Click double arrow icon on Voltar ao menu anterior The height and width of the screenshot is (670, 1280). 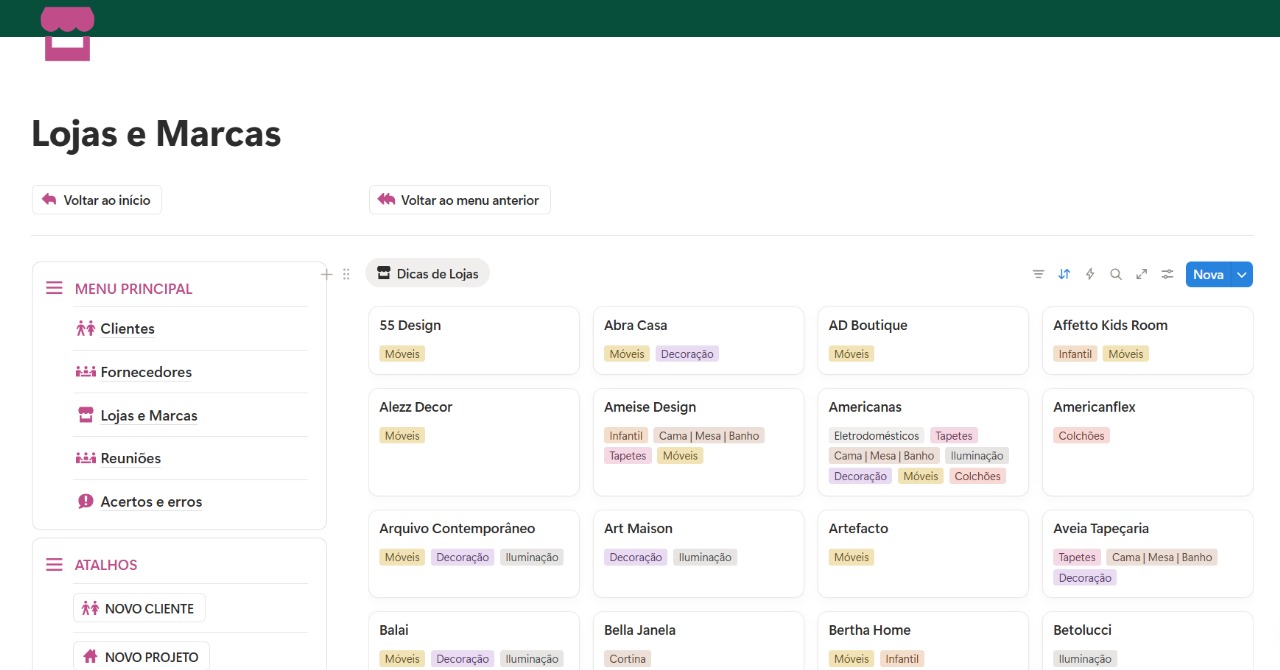[387, 200]
